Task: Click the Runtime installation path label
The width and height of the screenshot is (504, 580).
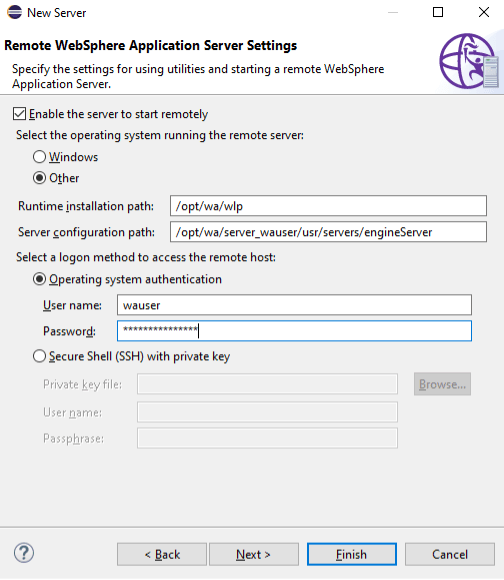Action: (86, 206)
